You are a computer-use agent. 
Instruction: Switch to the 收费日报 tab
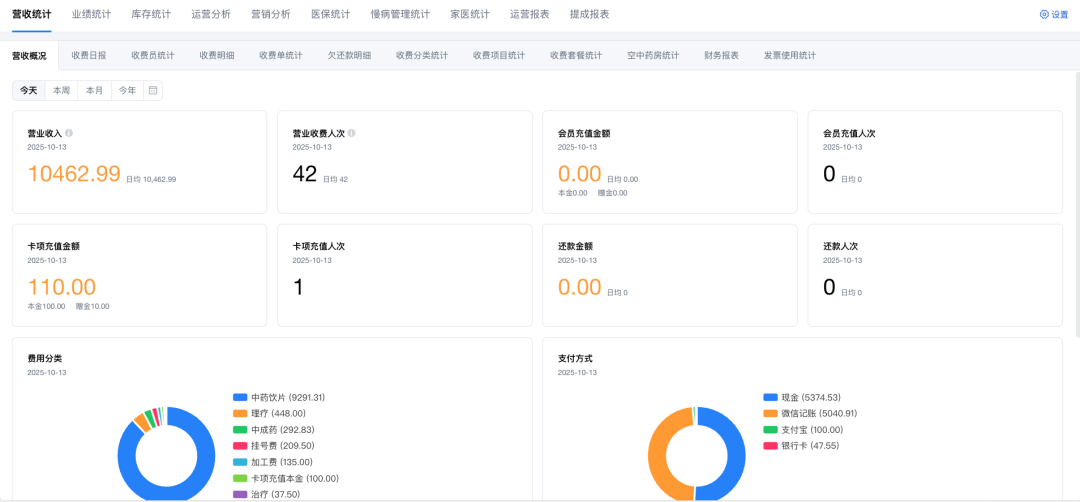click(x=89, y=56)
